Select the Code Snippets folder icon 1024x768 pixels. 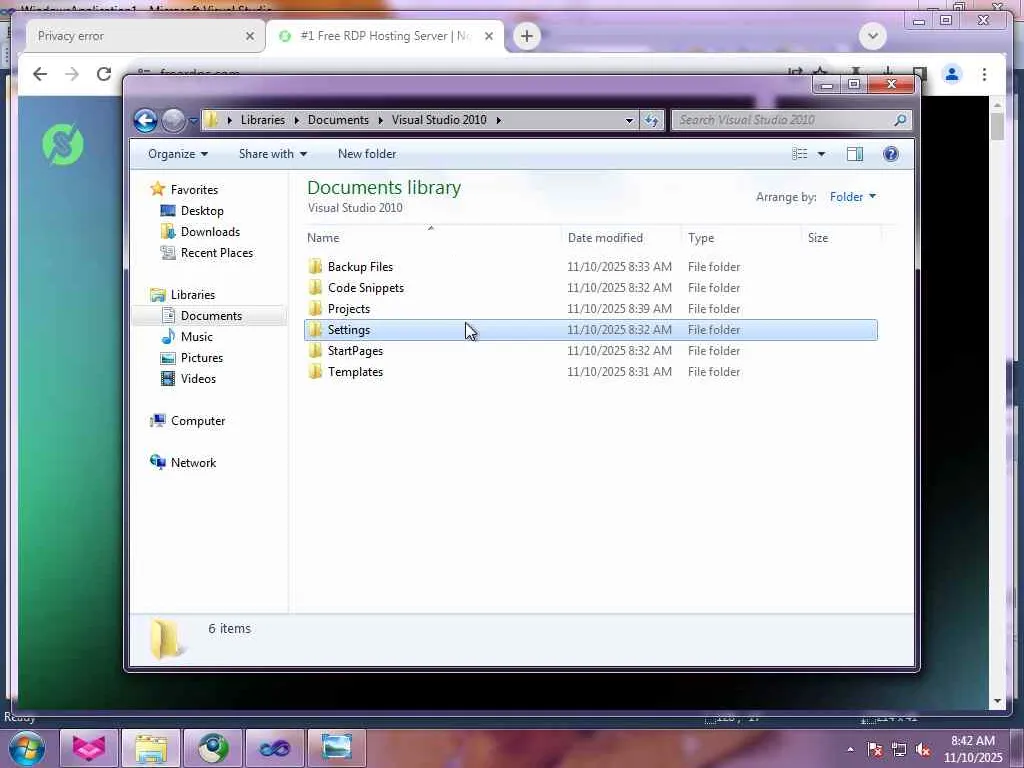(315, 287)
